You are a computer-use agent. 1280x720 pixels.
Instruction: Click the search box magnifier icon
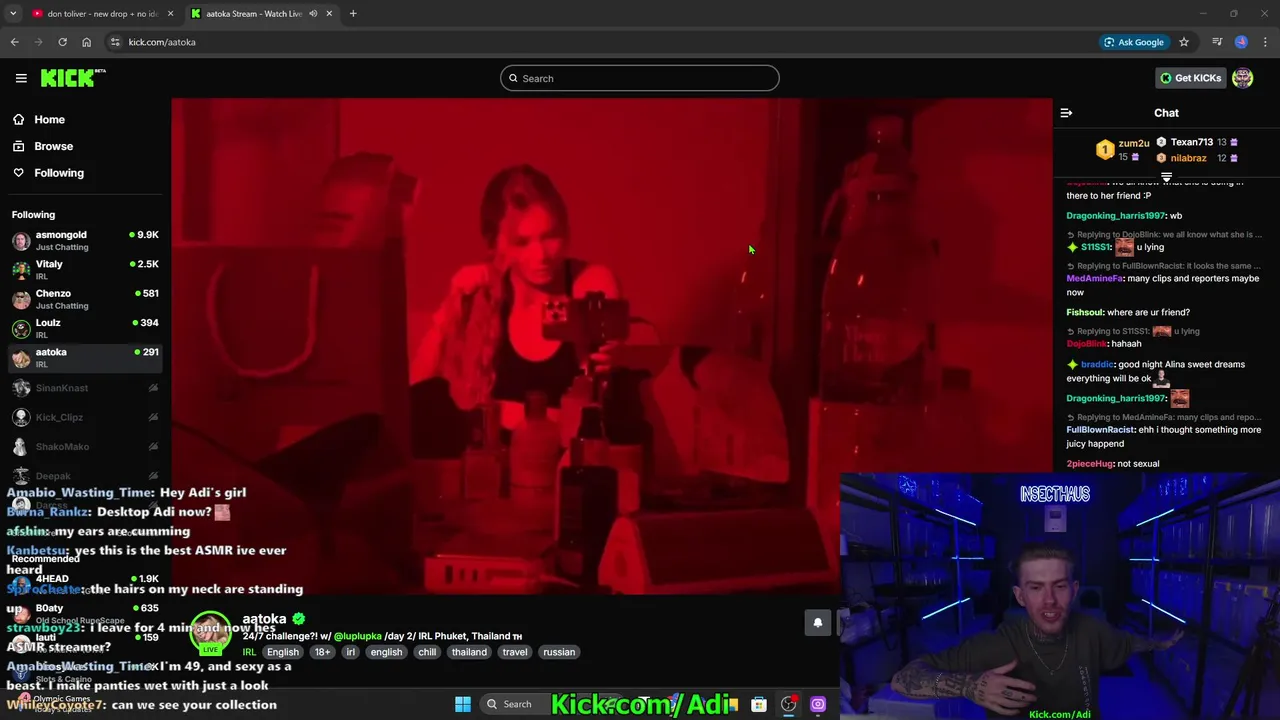click(x=513, y=78)
